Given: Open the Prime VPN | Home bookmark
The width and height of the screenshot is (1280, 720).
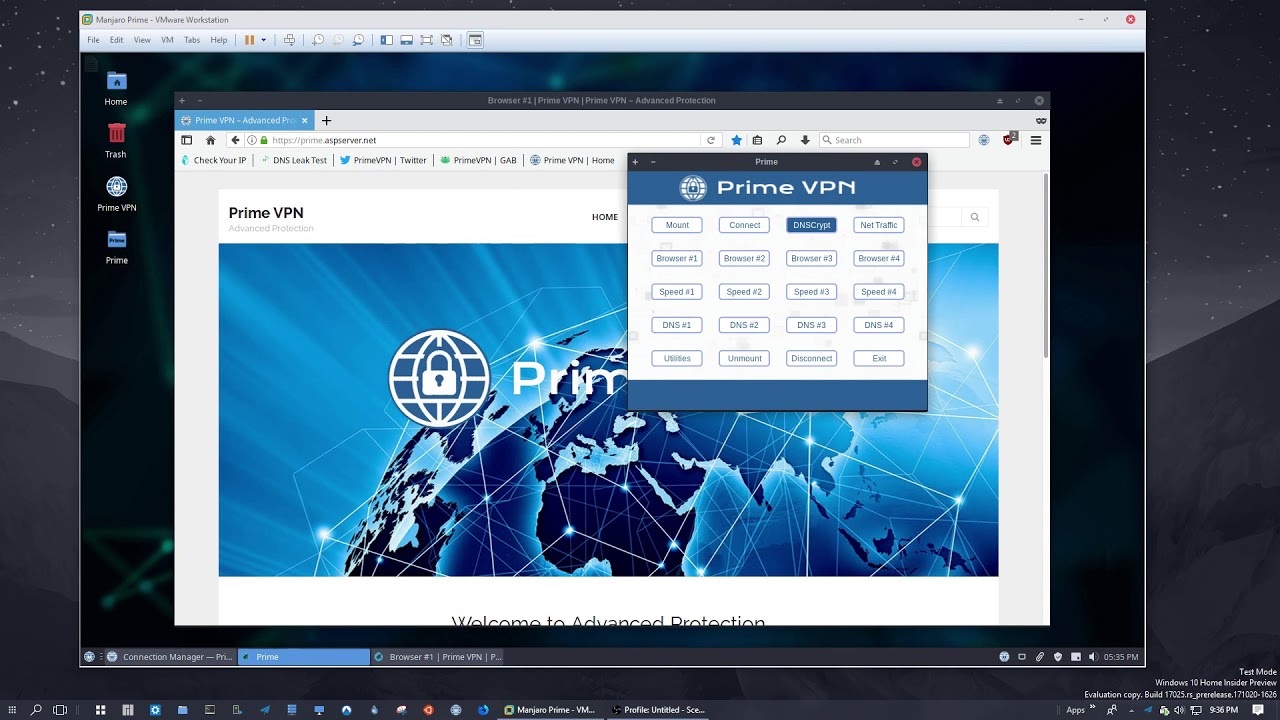Looking at the screenshot, I should click(572, 160).
